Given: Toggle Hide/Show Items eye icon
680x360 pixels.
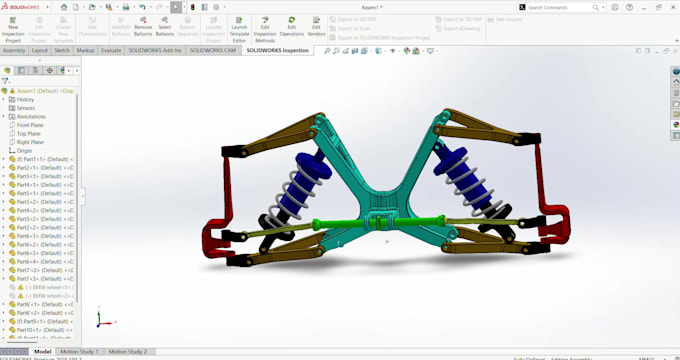Looking at the screenshot, I should coord(392,51).
